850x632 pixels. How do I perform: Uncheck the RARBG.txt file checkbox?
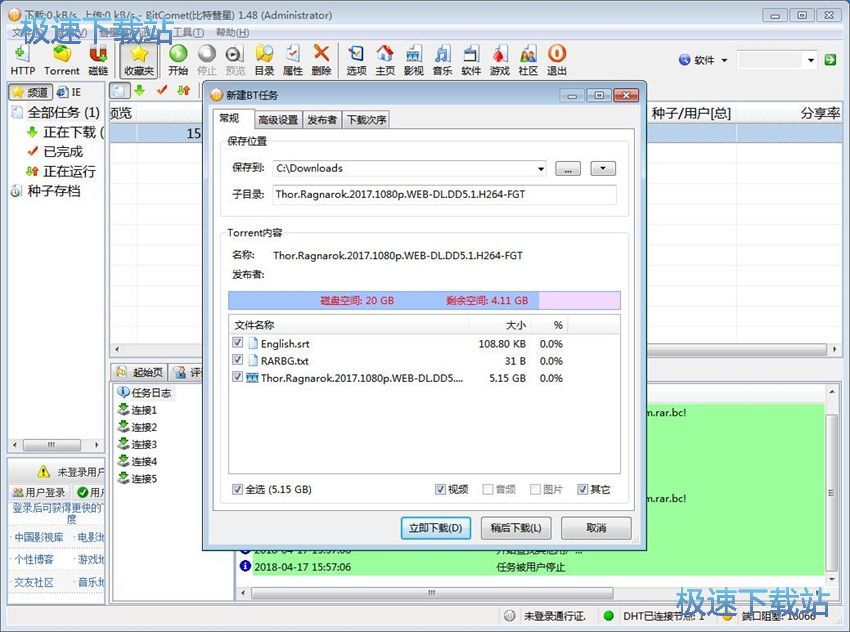[237, 360]
